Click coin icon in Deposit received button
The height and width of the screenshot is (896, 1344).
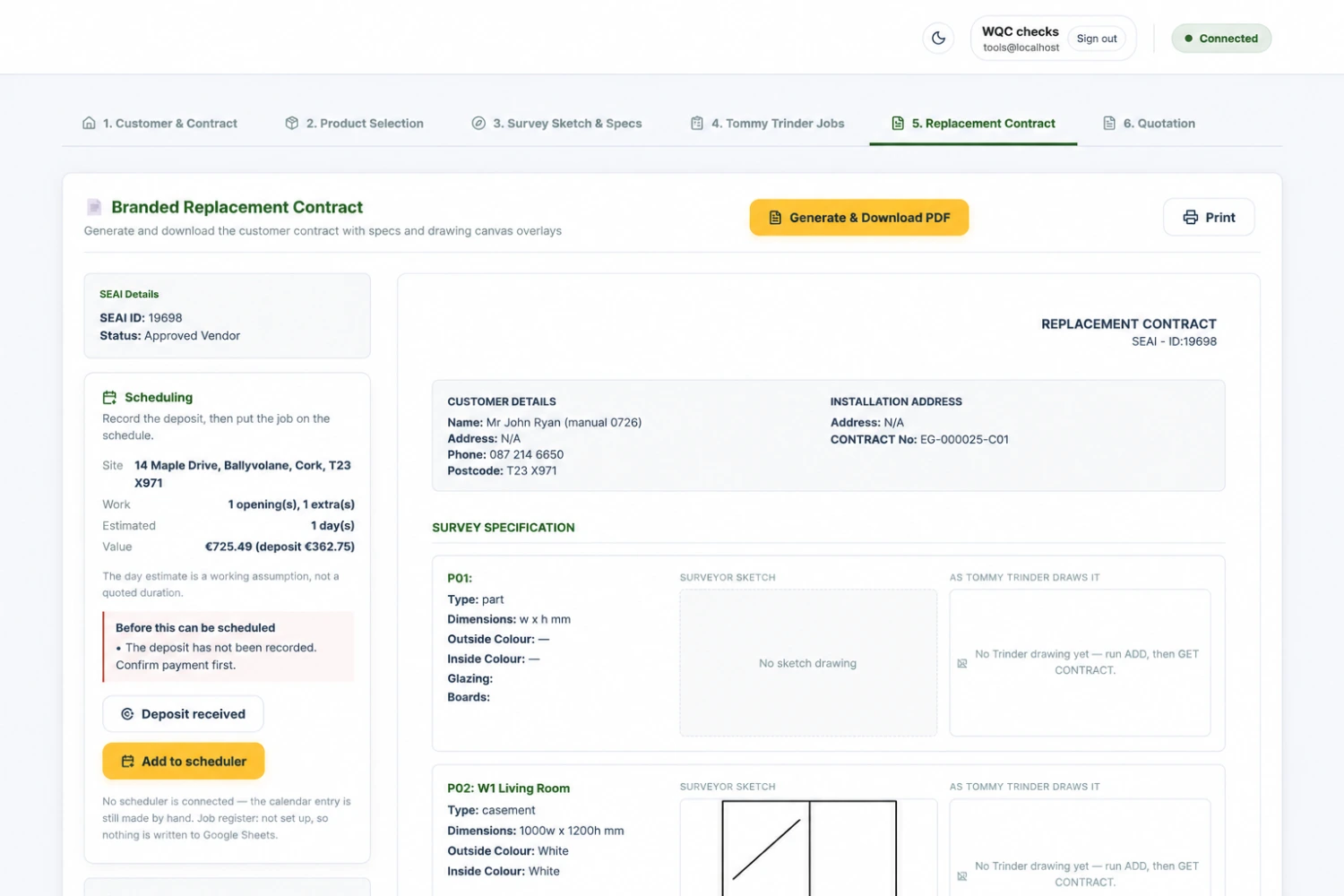(127, 714)
